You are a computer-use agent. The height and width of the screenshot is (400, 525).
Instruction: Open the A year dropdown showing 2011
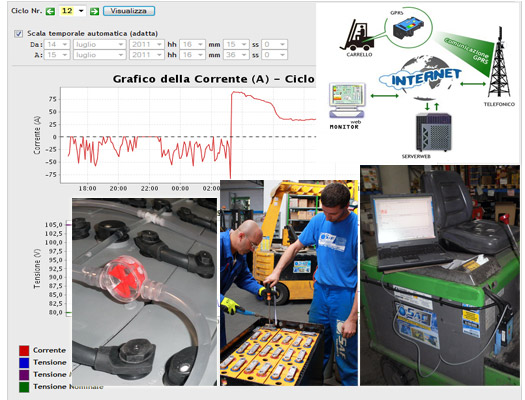(x=146, y=55)
